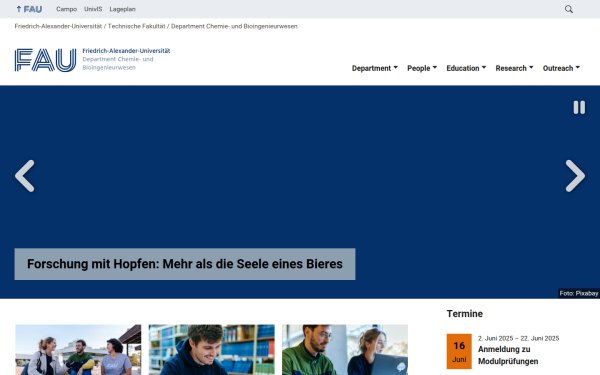
Task: Follow Technische Fakultät breadcrumb link
Action: pyautogui.click(x=136, y=26)
